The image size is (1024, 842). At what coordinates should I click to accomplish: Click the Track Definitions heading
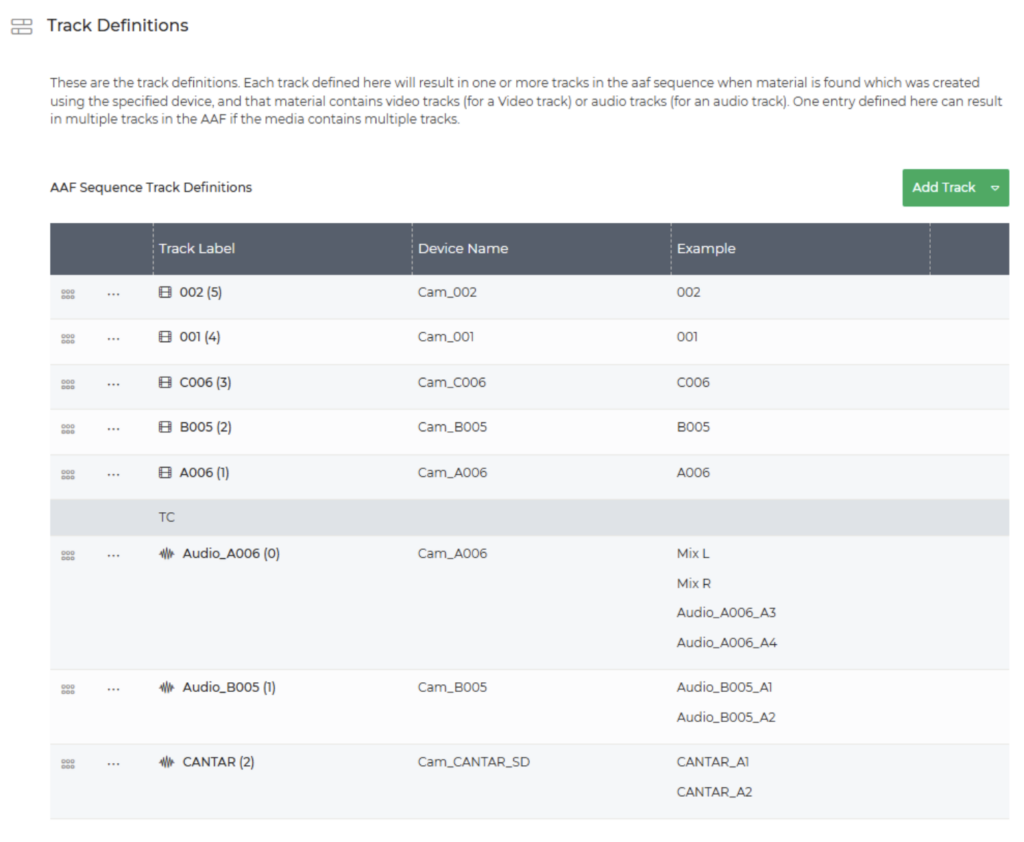[x=118, y=25]
